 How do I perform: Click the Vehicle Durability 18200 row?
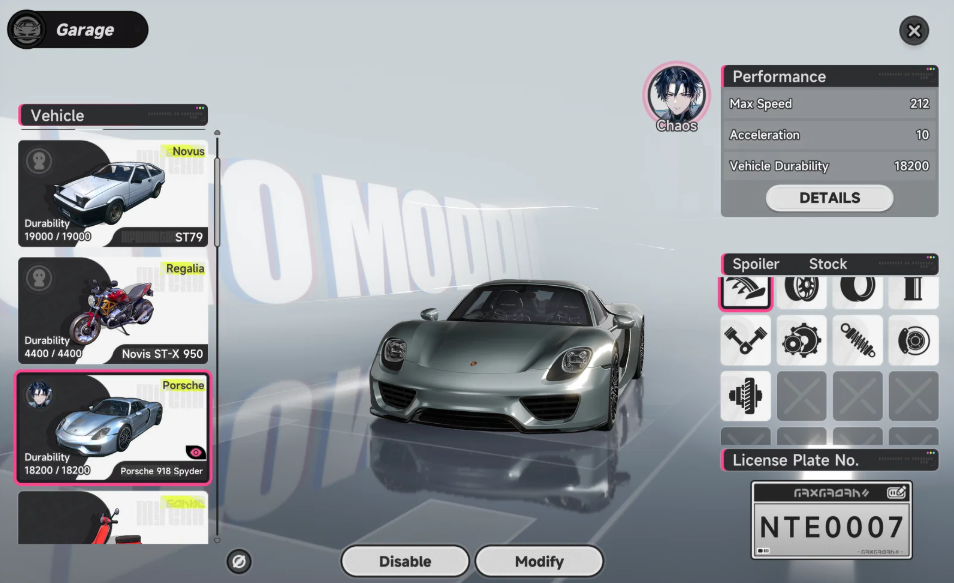point(829,166)
